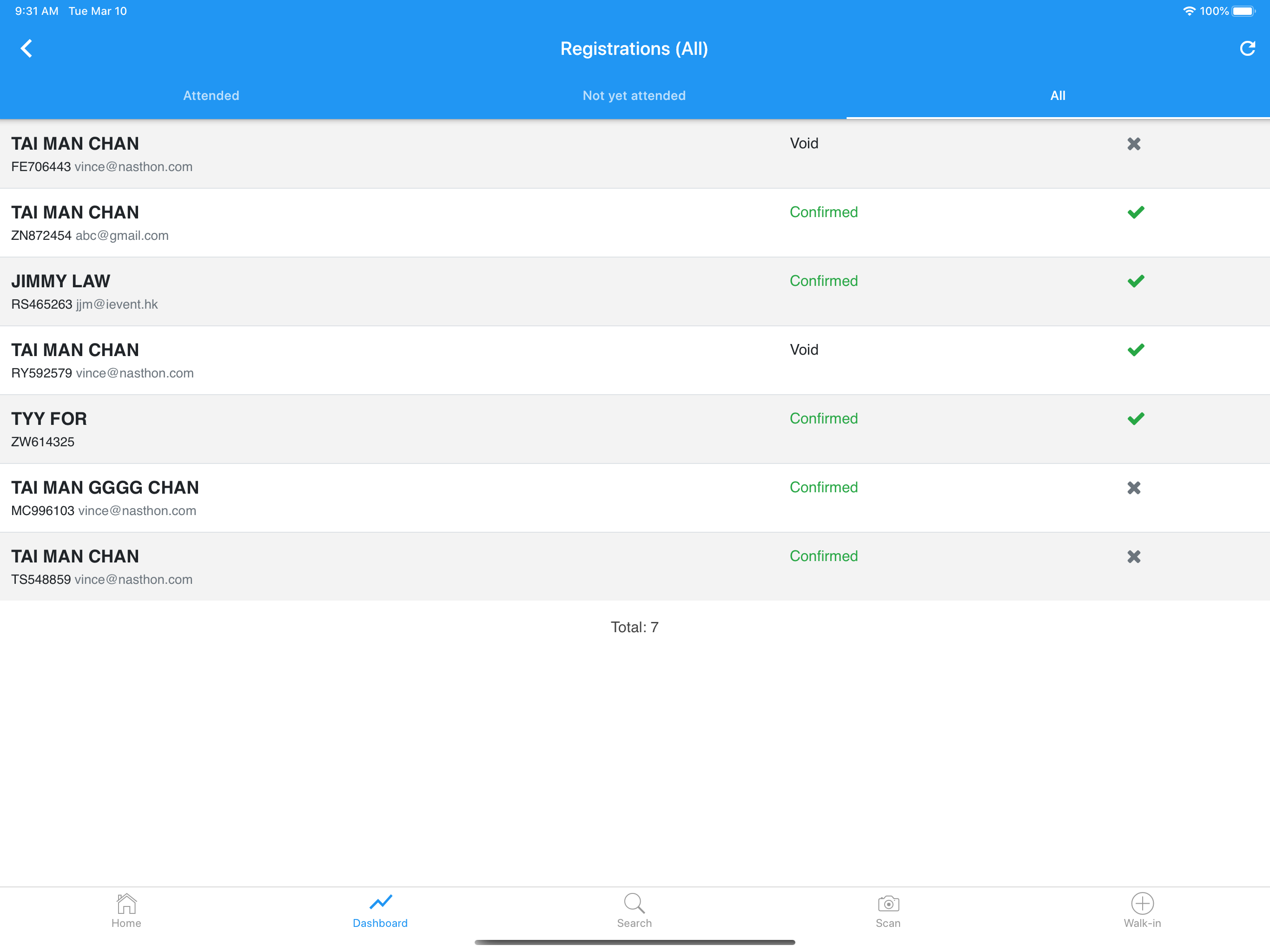Open the Dashboard tab in bottom bar
The width and height of the screenshot is (1270, 952).
(380, 911)
